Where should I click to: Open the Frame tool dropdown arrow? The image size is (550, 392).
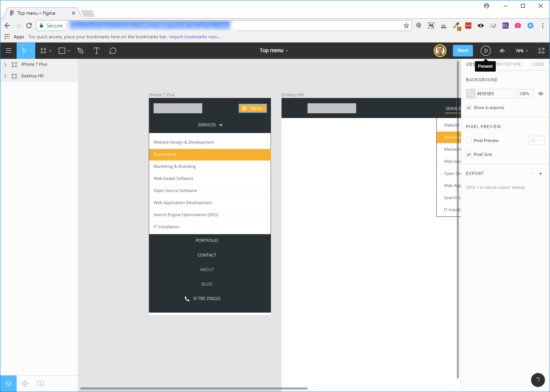50,51
